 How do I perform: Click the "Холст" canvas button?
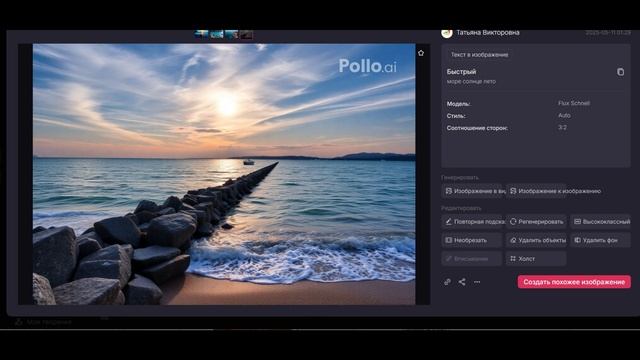pyautogui.click(x=536, y=259)
